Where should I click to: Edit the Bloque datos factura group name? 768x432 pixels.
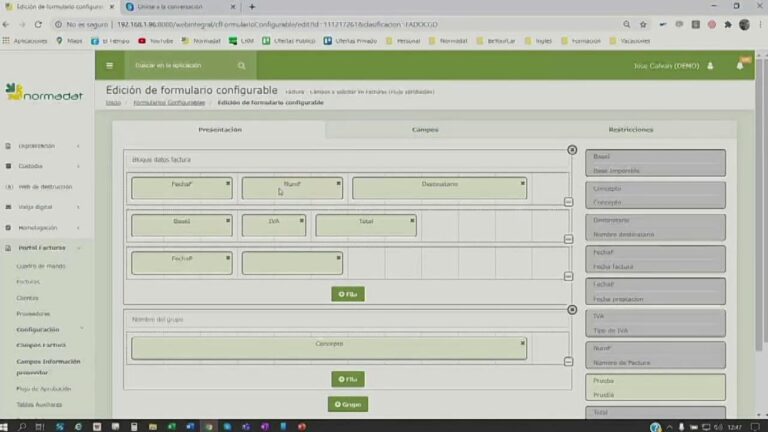coord(347,160)
